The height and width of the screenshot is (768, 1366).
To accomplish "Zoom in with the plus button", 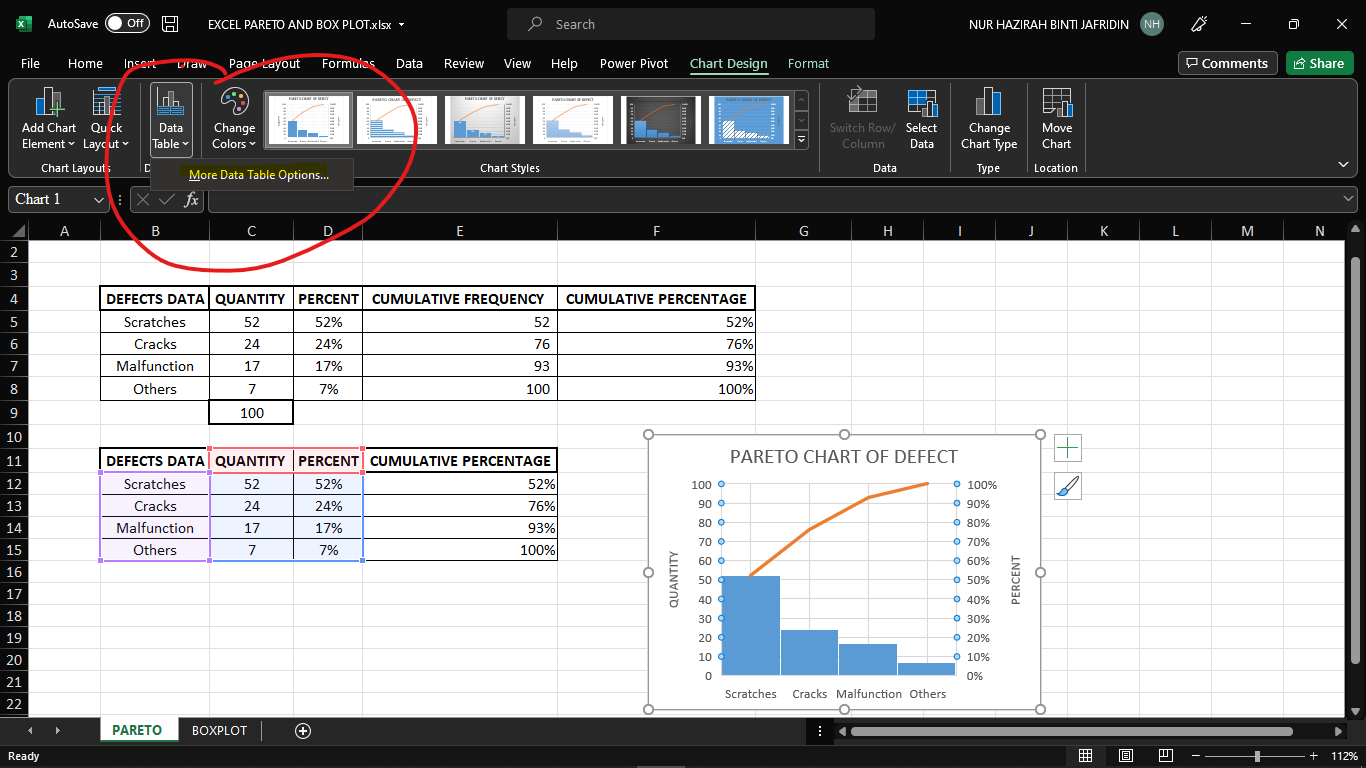I will pyautogui.click(x=1314, y=756).
